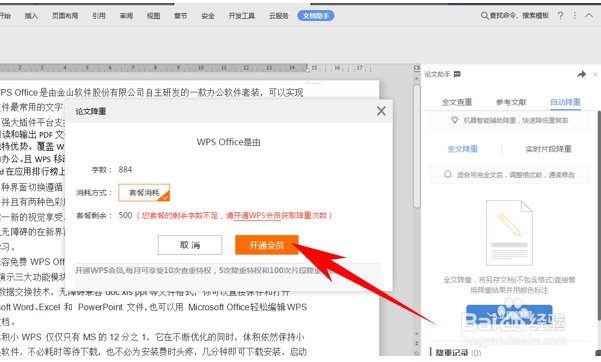601x362 pixels.
Task: Switch to the 引用 ribbon tab
Action: coord(99,16)
